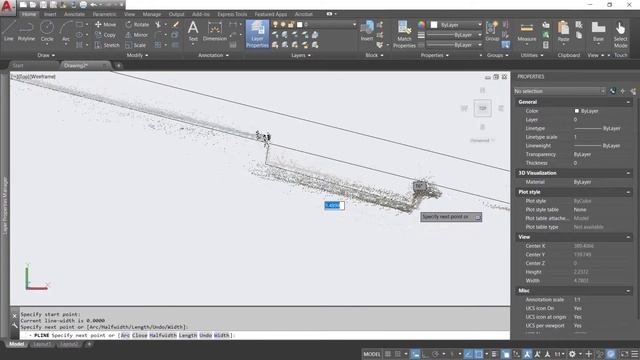Viewport: 640px width, 360px height.
Task: Toggle polar tracking in status bar
Action: tap(436, 354)
